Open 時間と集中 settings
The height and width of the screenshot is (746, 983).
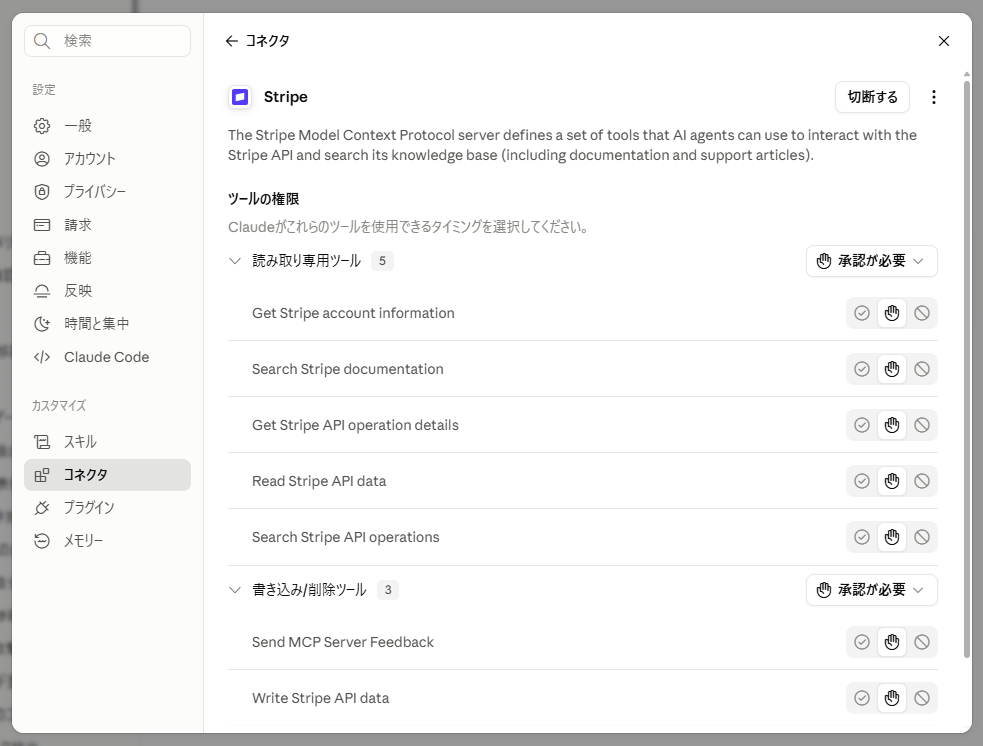click(x=107, y=323)
